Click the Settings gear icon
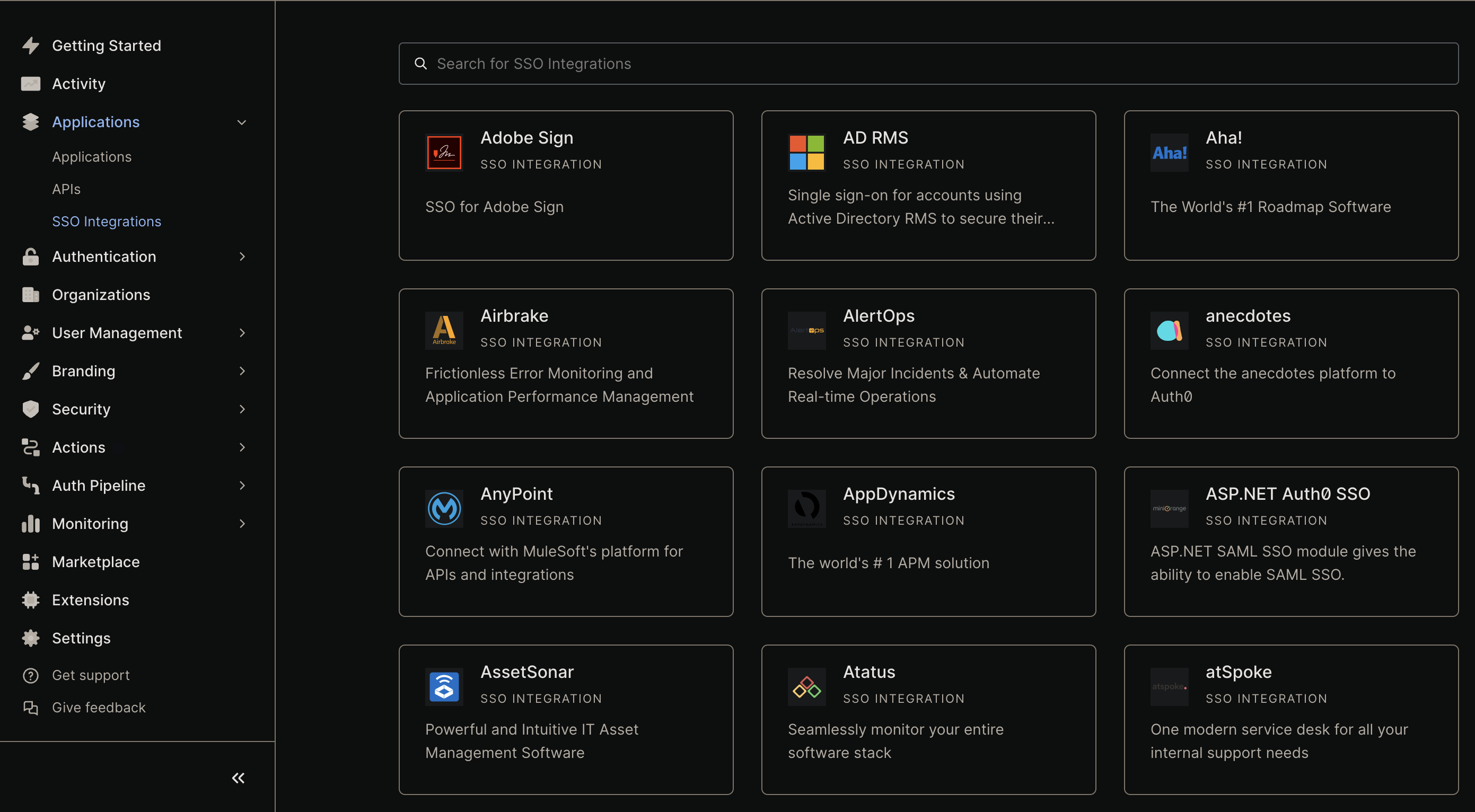Image resolution: width=1475 pixels, height=812 pixels. tap(30, 638)
